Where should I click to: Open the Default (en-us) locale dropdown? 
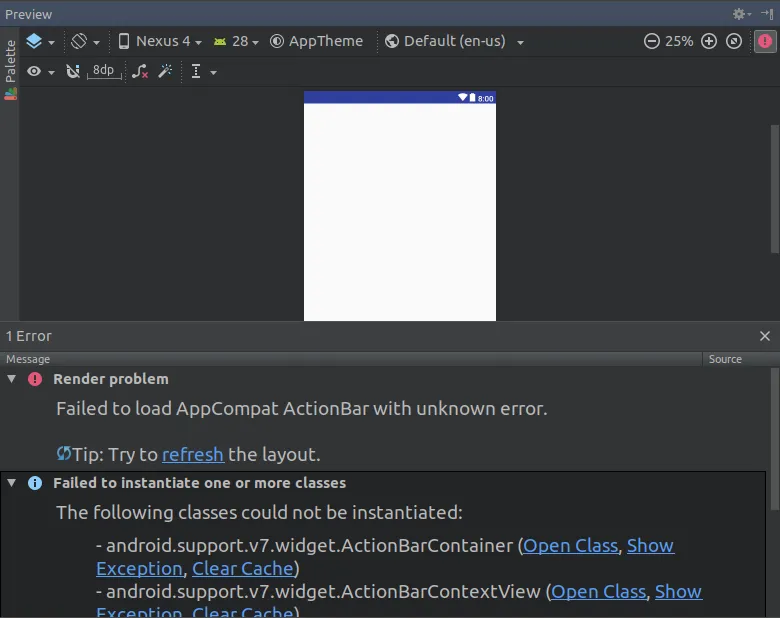coord(455,41)
